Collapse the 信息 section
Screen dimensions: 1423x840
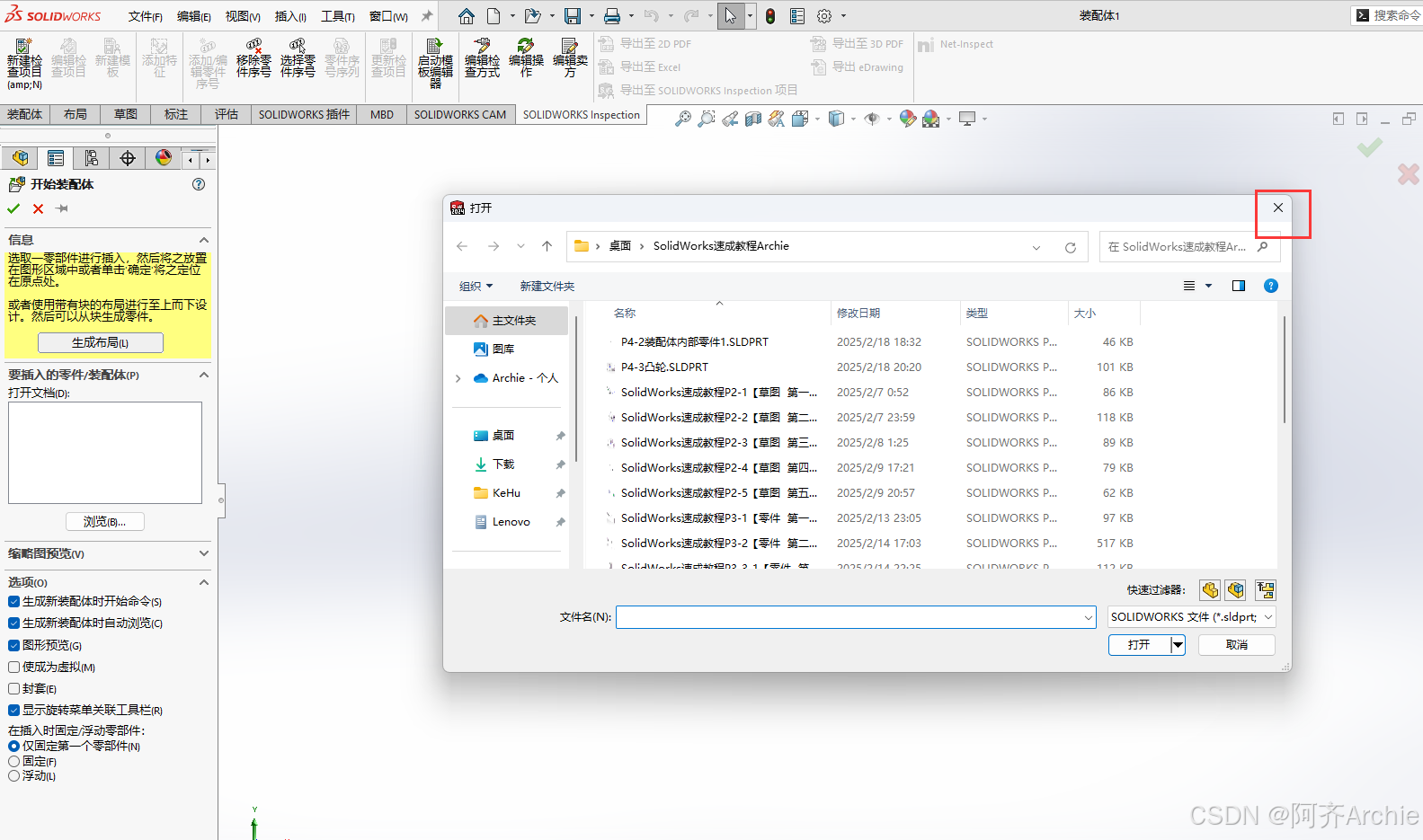[204, 240]
